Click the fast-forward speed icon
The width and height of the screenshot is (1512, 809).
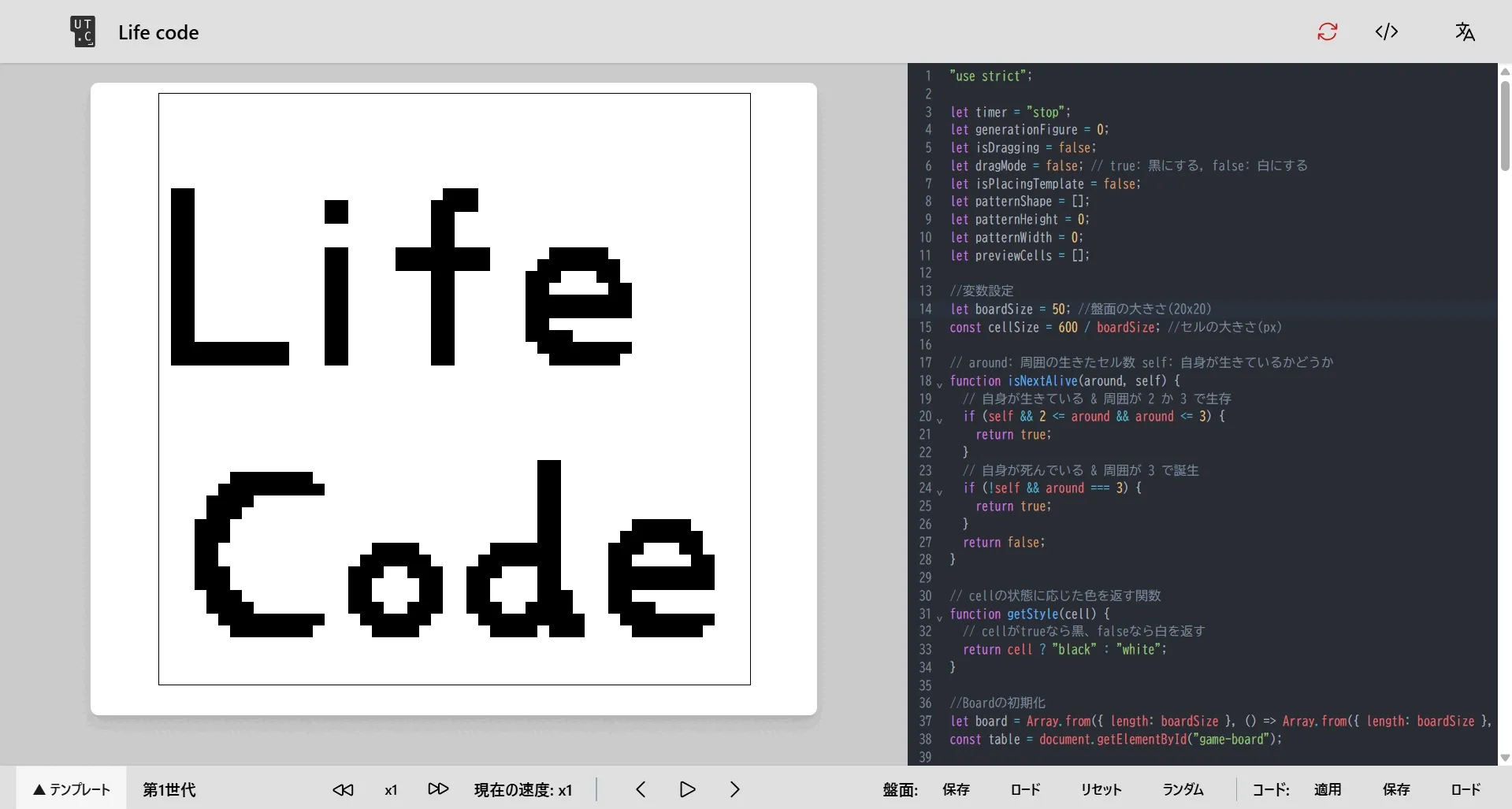(x=437, y=789)
